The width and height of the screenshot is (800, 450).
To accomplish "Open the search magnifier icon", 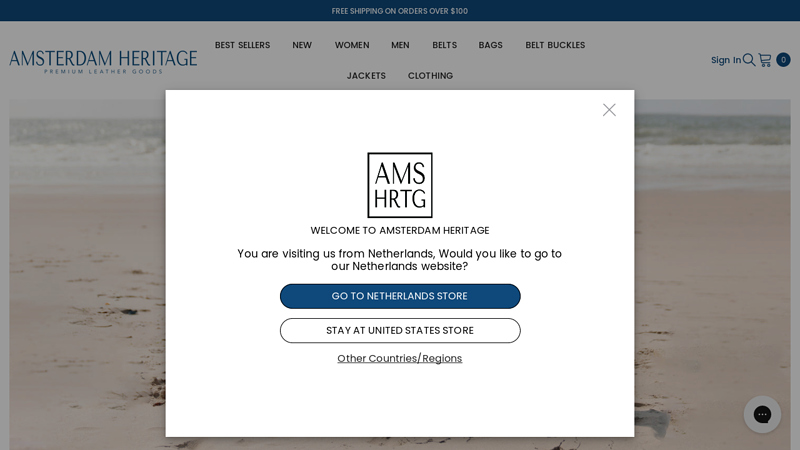I will (x=748, y=60).
